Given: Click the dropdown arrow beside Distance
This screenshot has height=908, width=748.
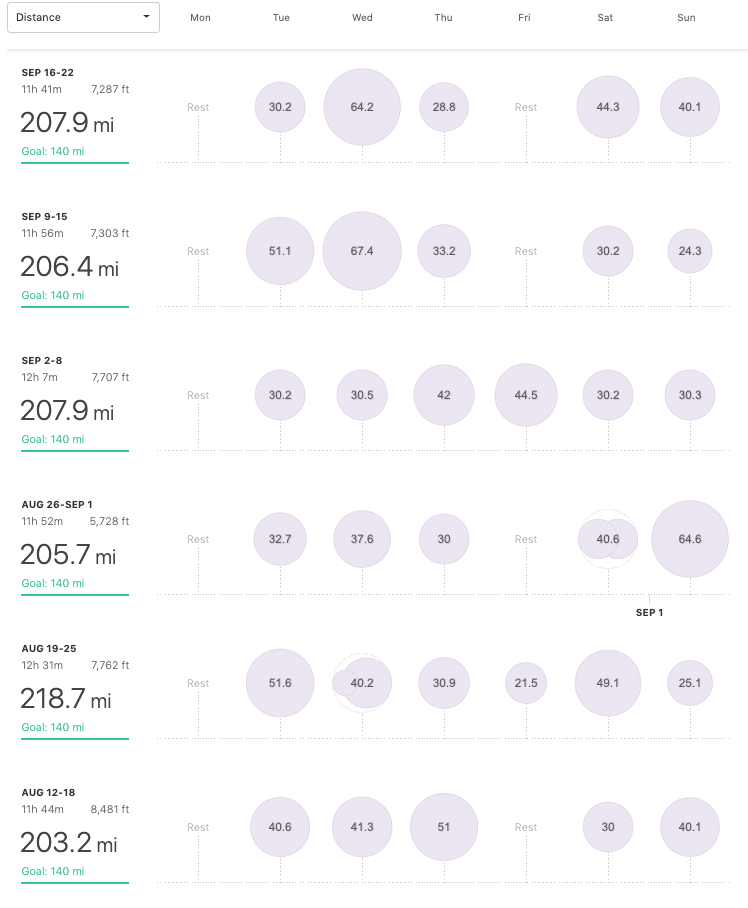Looking at the screenshot, I should (146, 17).
